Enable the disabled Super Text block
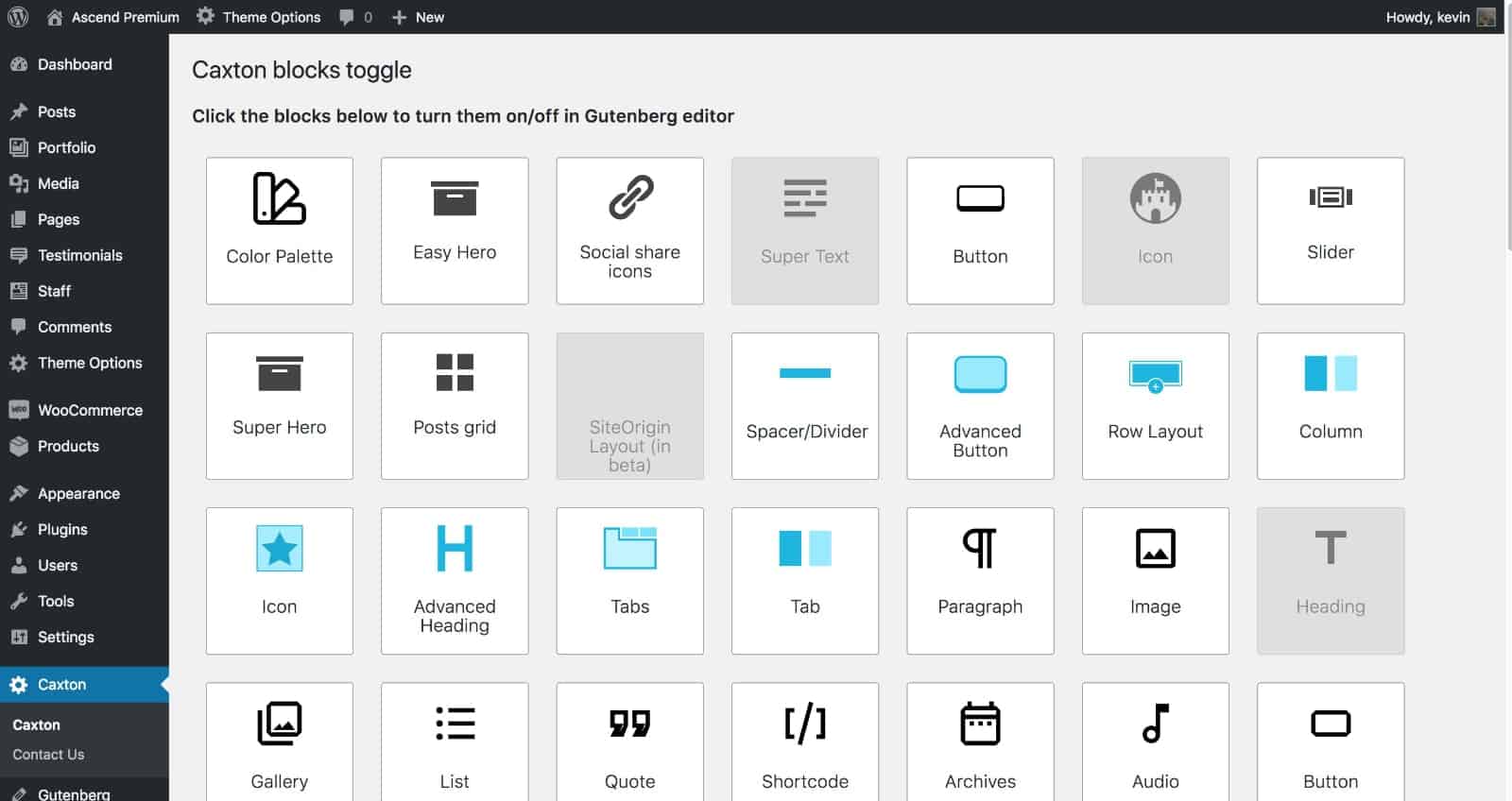This screenshot has width=1512, height=801. point(805,230)
